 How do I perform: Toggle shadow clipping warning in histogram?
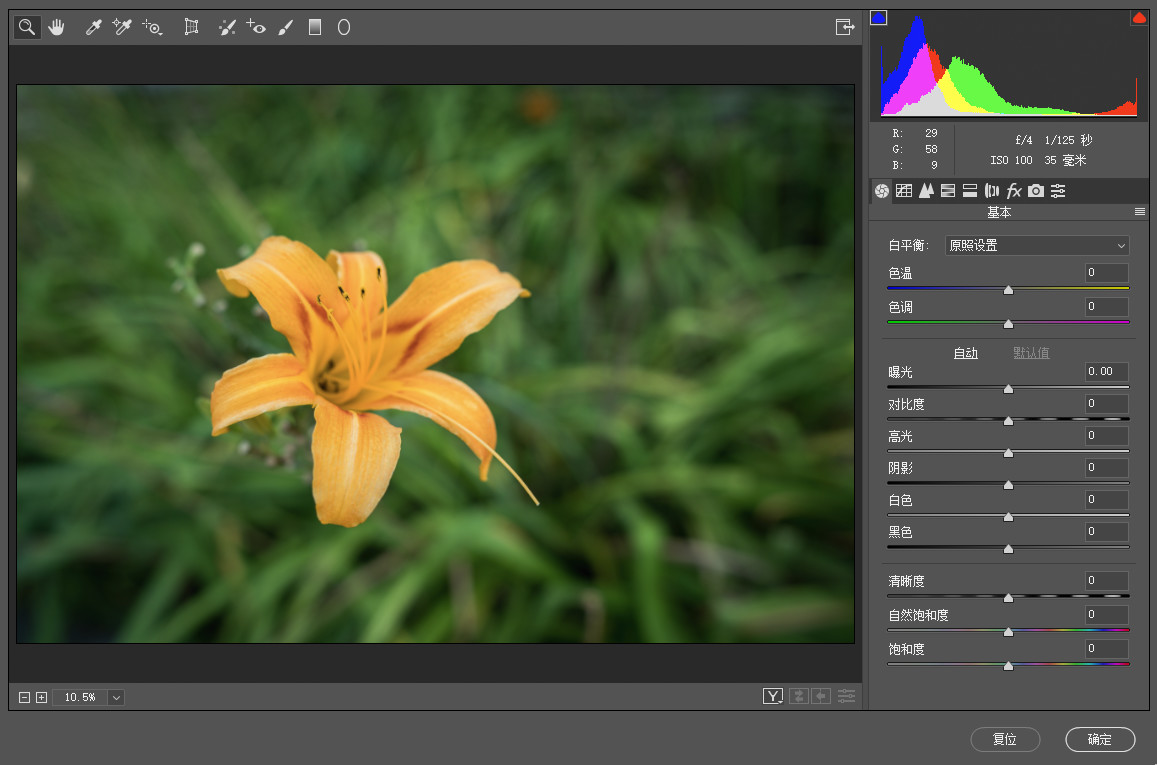tap(878, 18)
